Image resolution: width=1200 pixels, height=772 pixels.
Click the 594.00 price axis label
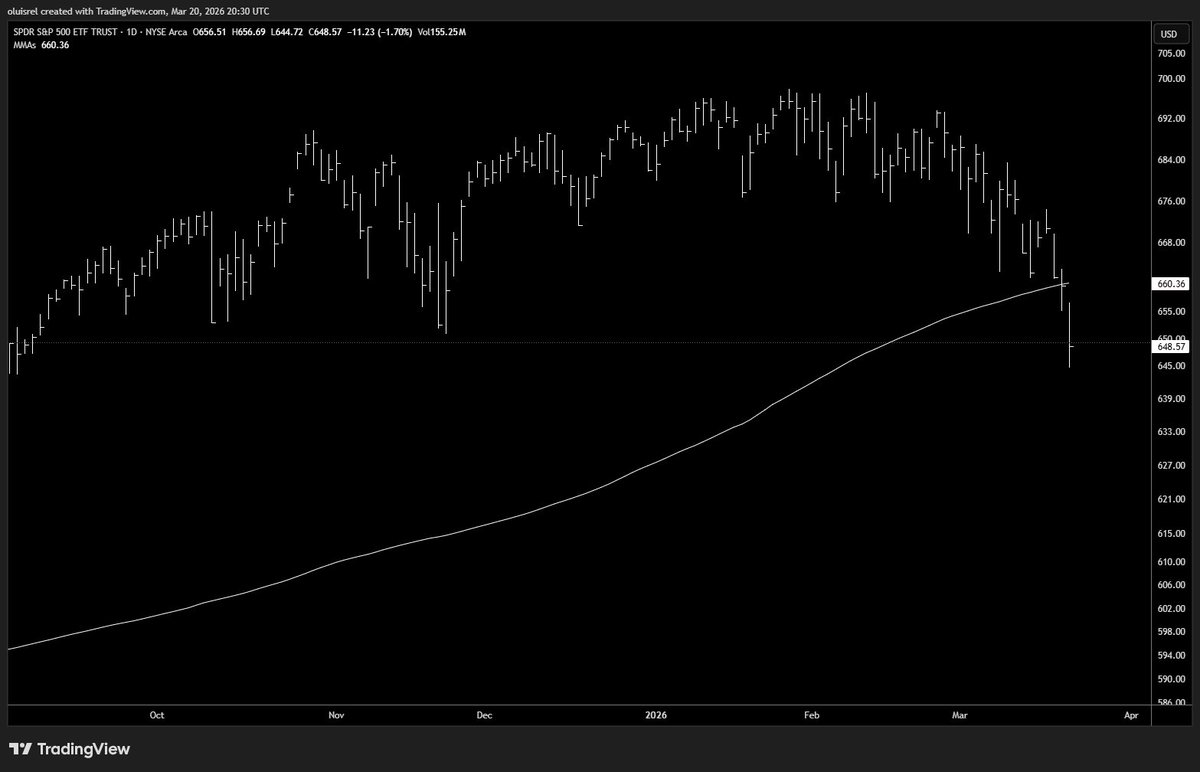[1170, 656]
